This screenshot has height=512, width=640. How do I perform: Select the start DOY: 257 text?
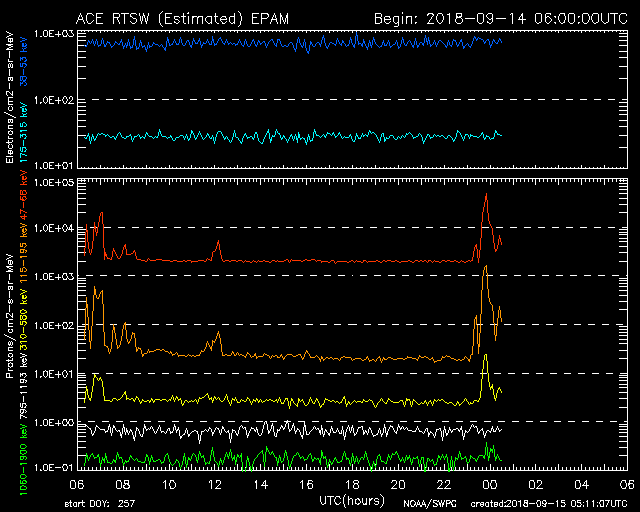tap(98, 503)
